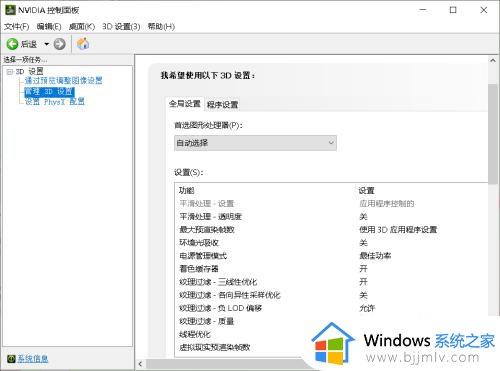
Task: Click the 允许 setting value
Action: tap(367, 308)
